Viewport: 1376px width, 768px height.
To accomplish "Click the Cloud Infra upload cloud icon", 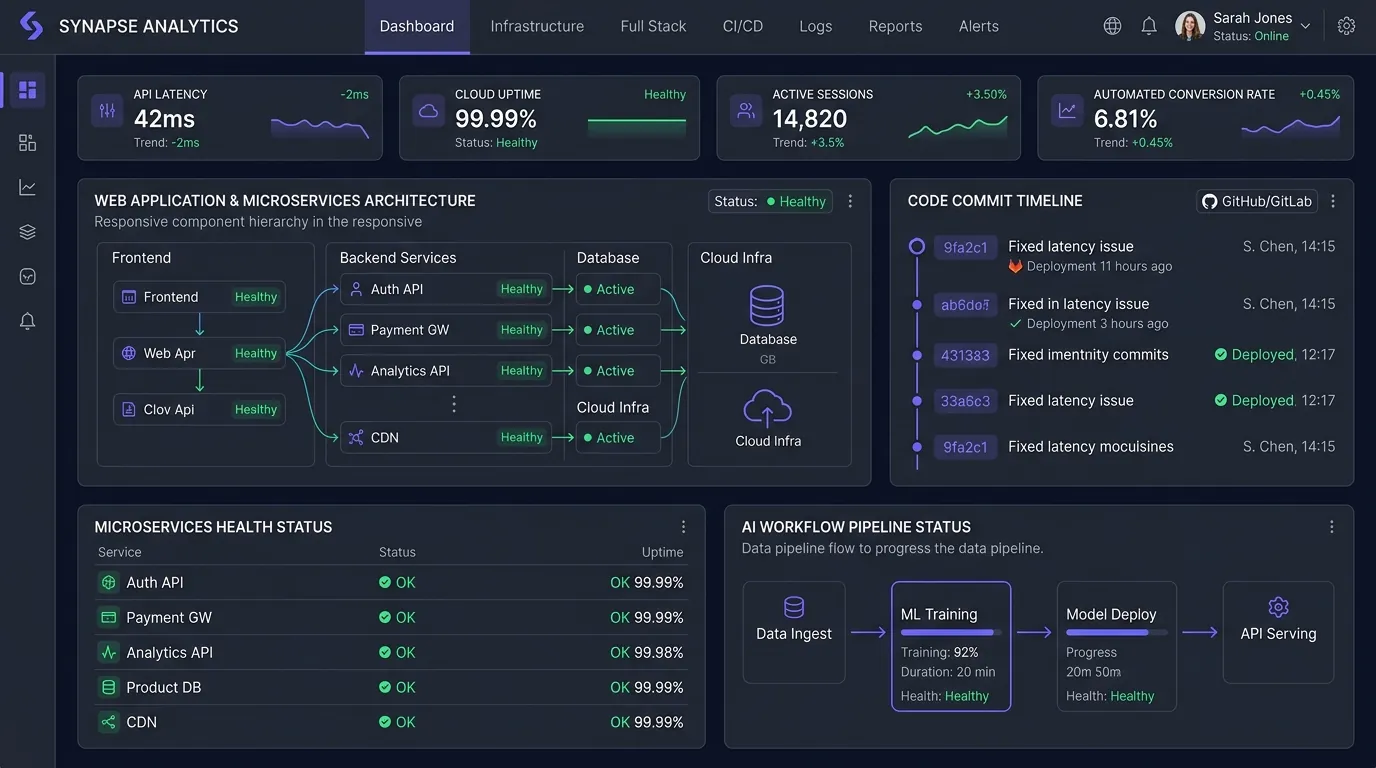I will 767,409.
